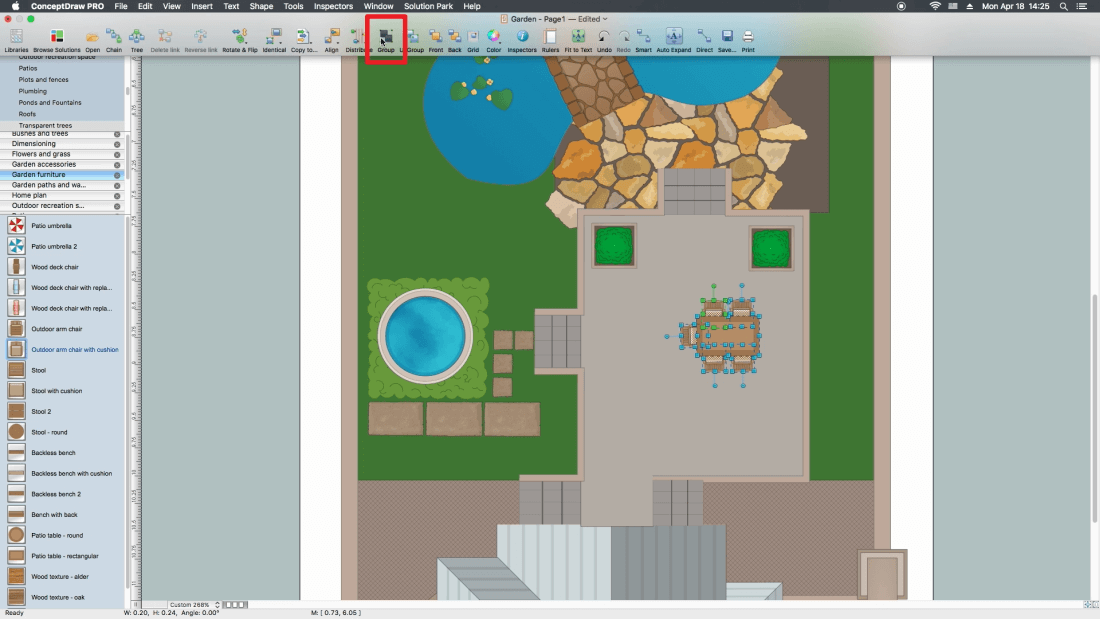
Task: Open the Inspectors menu
Action: [x=333, y=6]
